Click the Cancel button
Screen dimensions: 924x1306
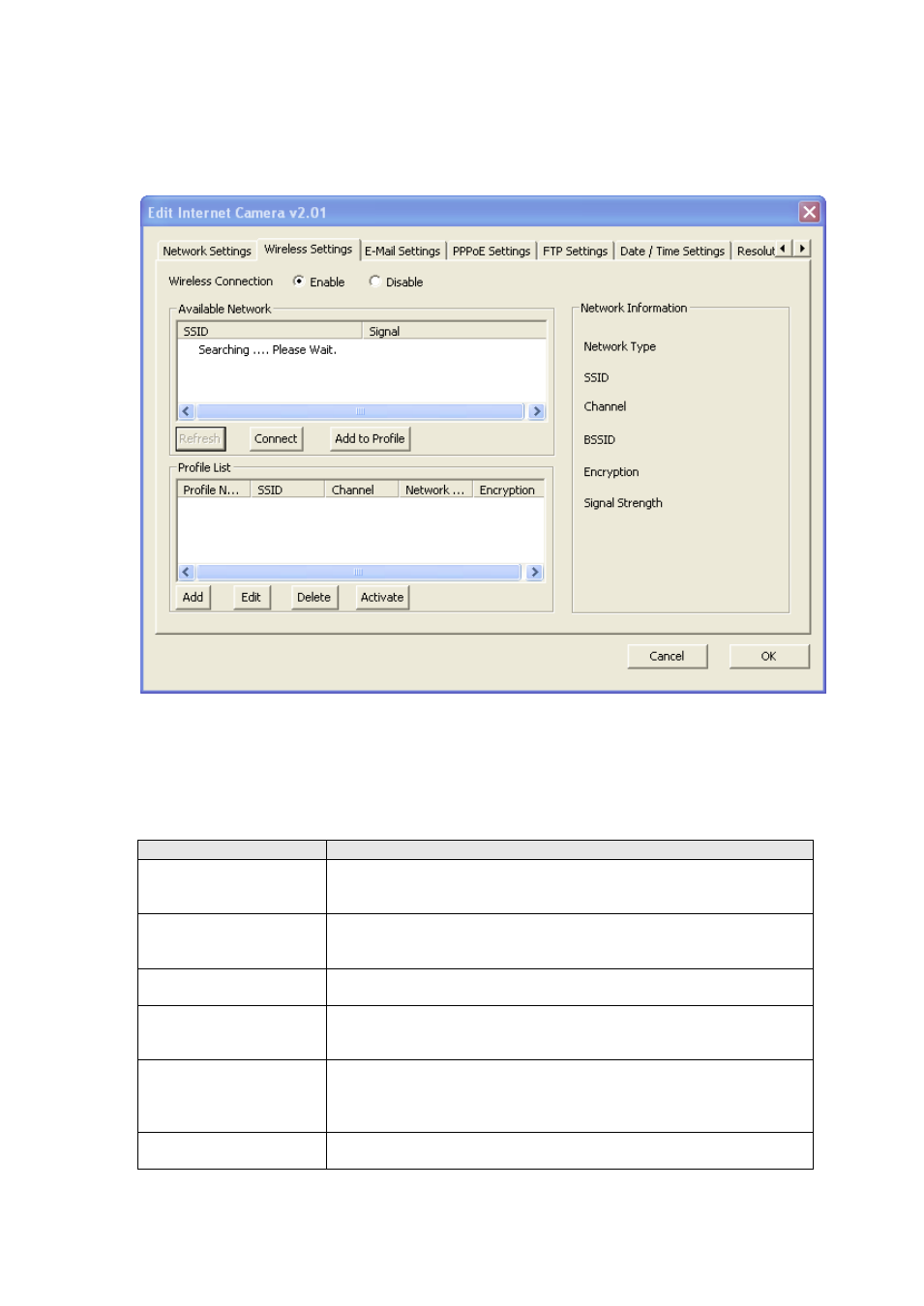(x=667, y=656)
